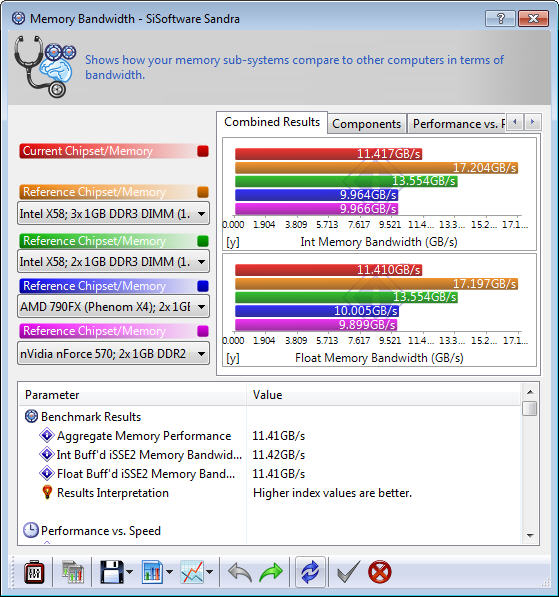Switch to the Combined Results tab
Image resolution: width=559 pixels, height=597 pixels.
pyautogui.click(x=272, y=122)
